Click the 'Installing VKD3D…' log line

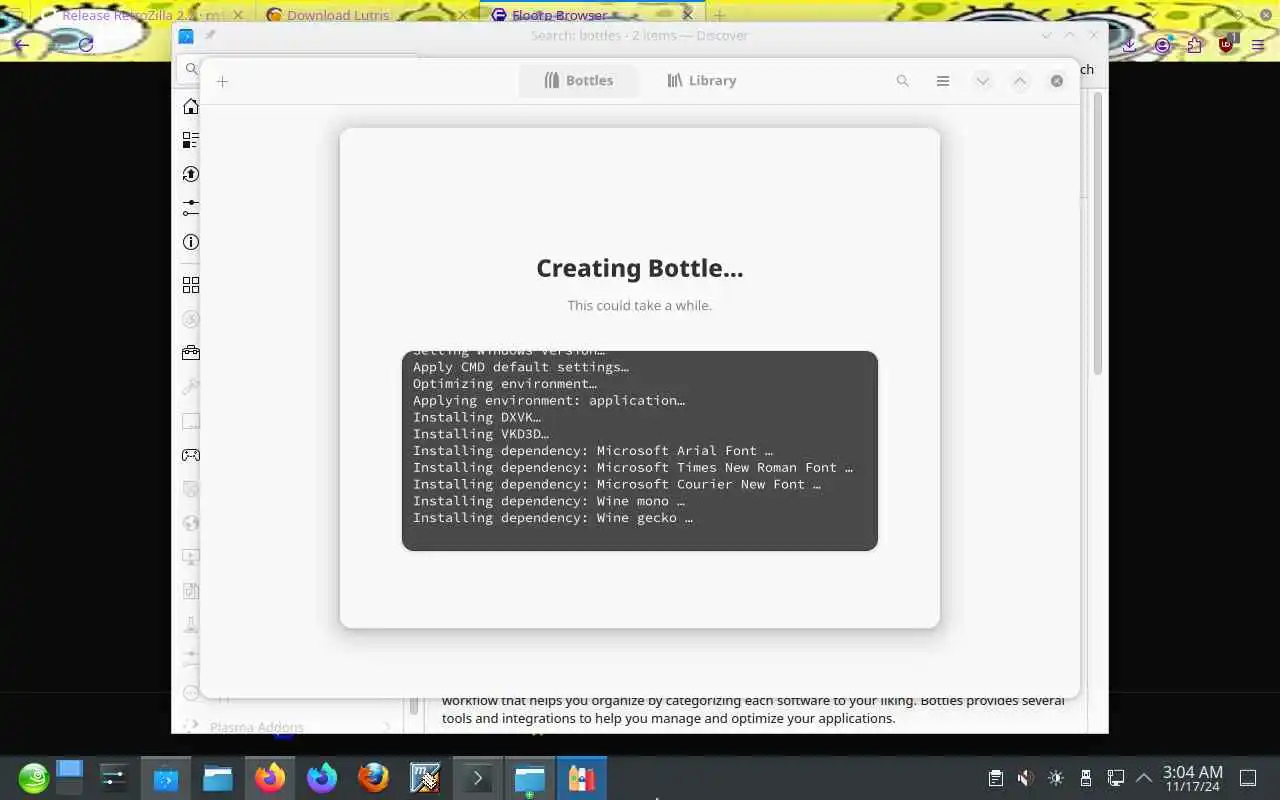pyautogui.click(x=480, y=434)
